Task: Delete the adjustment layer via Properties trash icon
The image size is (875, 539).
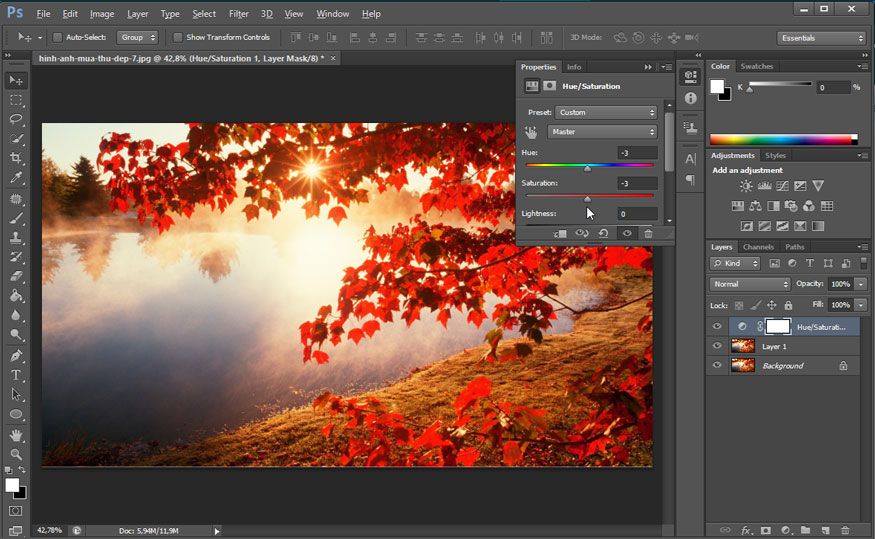Action: [x=648, y=234]
